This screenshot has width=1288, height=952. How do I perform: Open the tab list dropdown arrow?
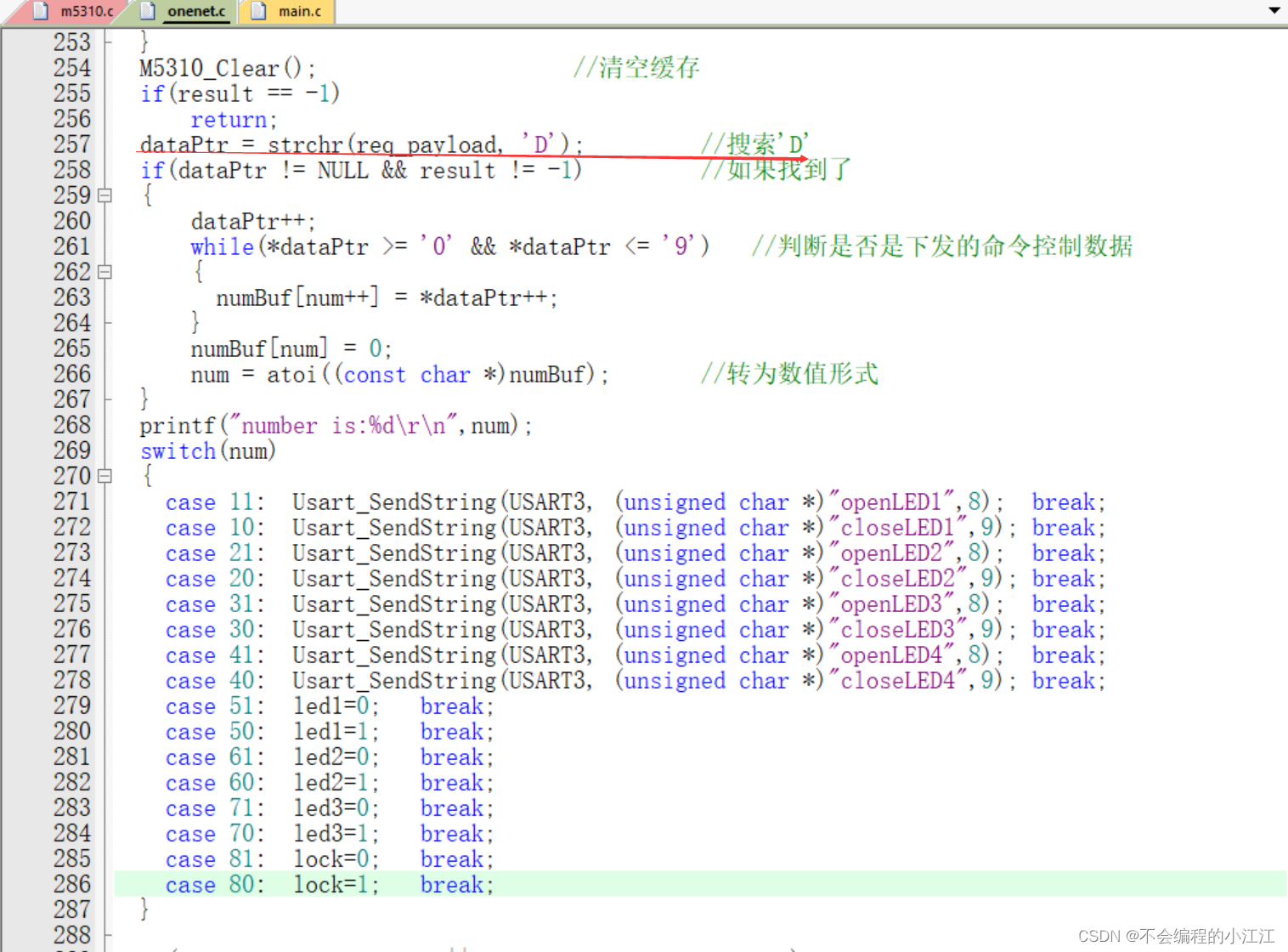click(1274, 11)
